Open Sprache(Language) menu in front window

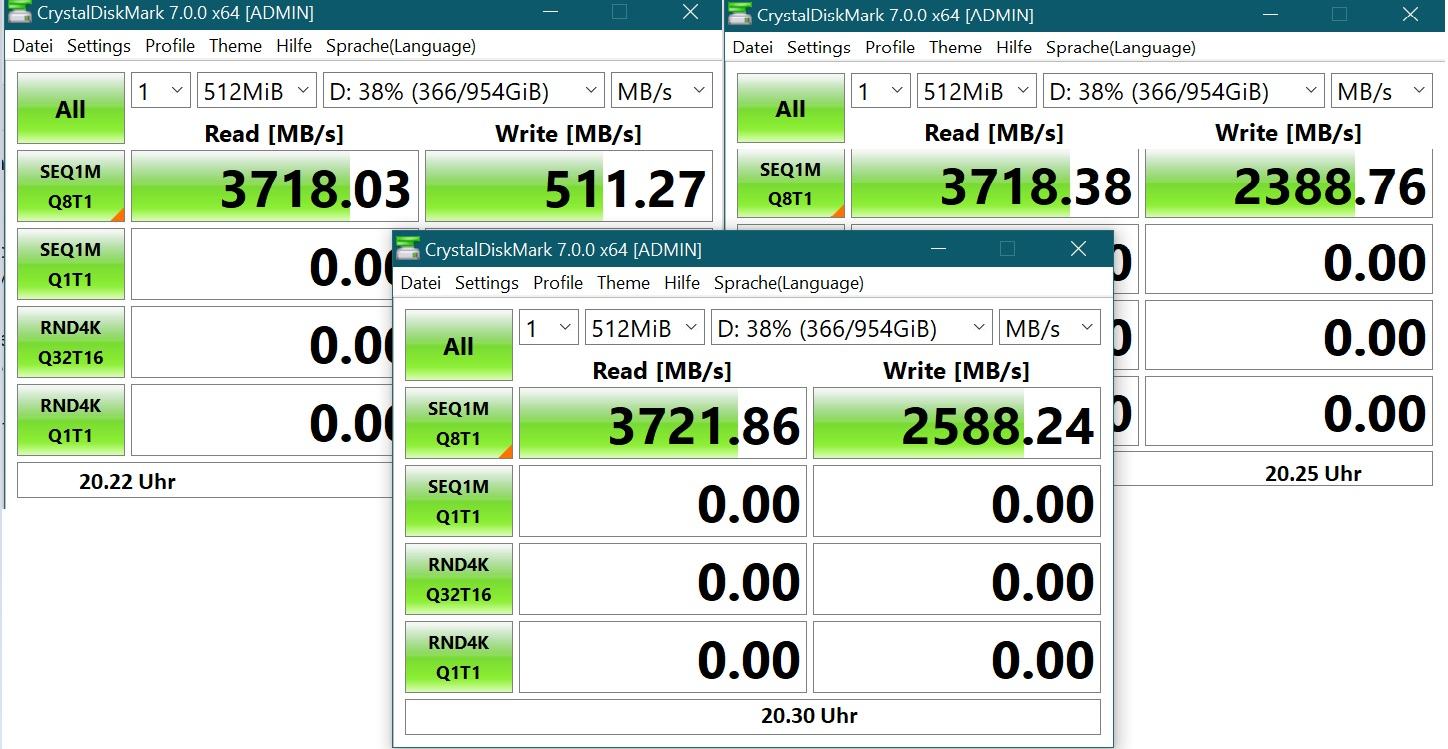(789, 283)
